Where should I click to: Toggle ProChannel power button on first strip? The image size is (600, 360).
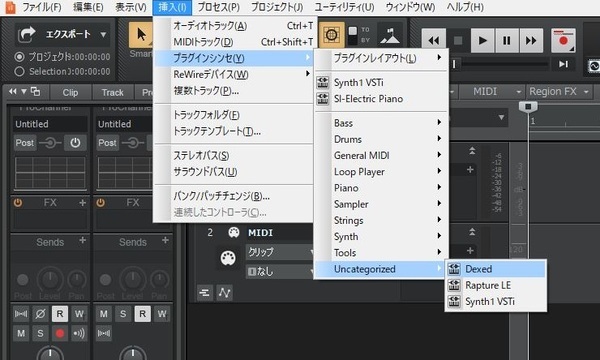tap(75, 143)
